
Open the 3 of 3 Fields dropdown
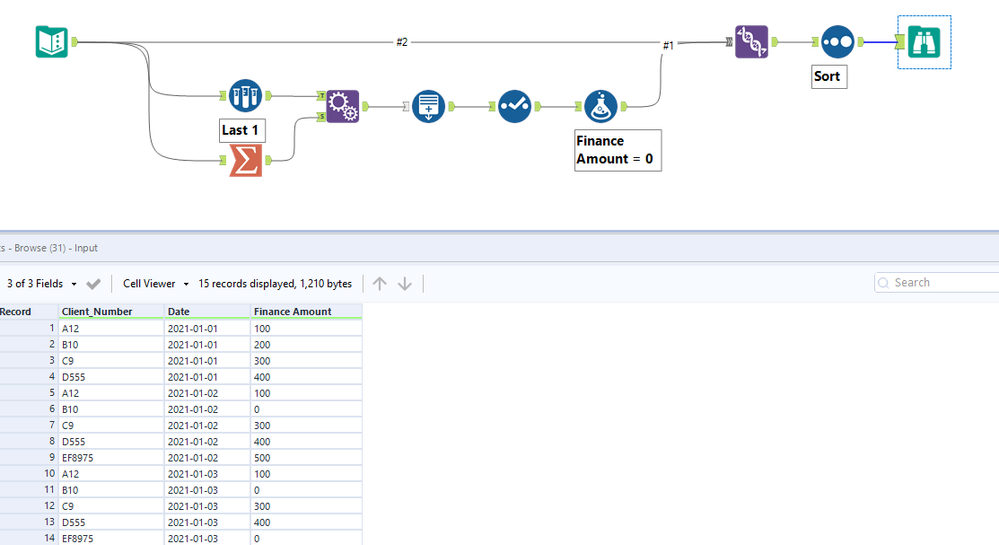click(42, 284)
